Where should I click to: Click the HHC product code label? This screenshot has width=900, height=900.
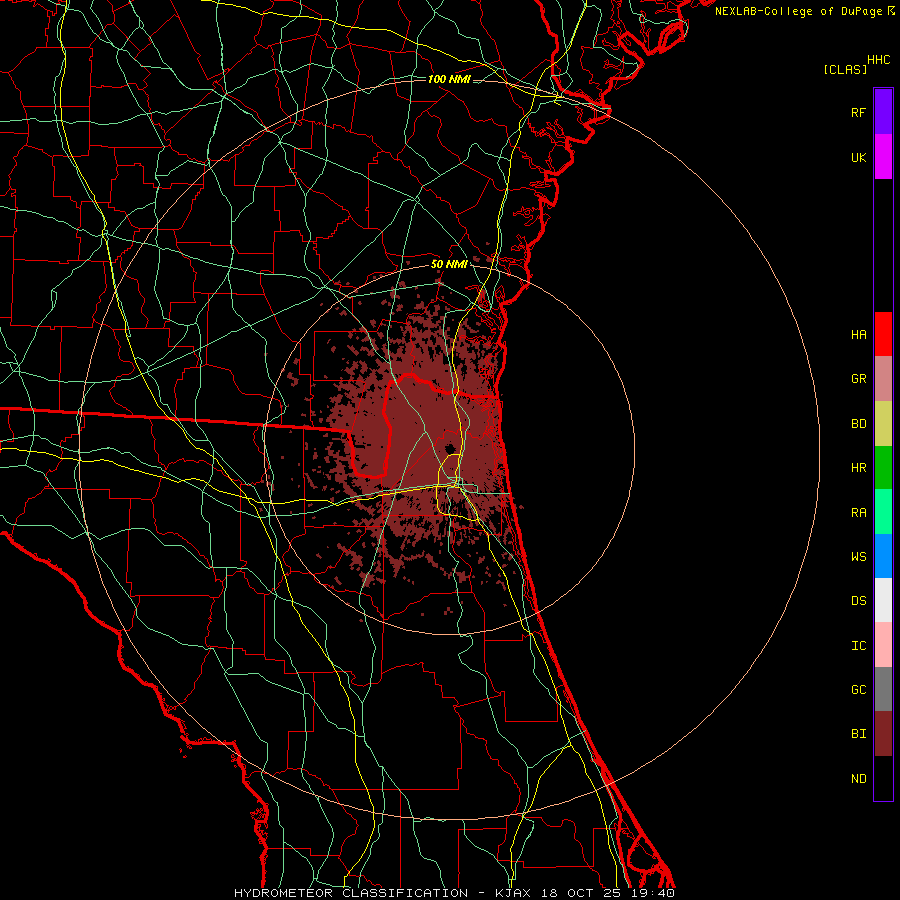pos(879,60)
